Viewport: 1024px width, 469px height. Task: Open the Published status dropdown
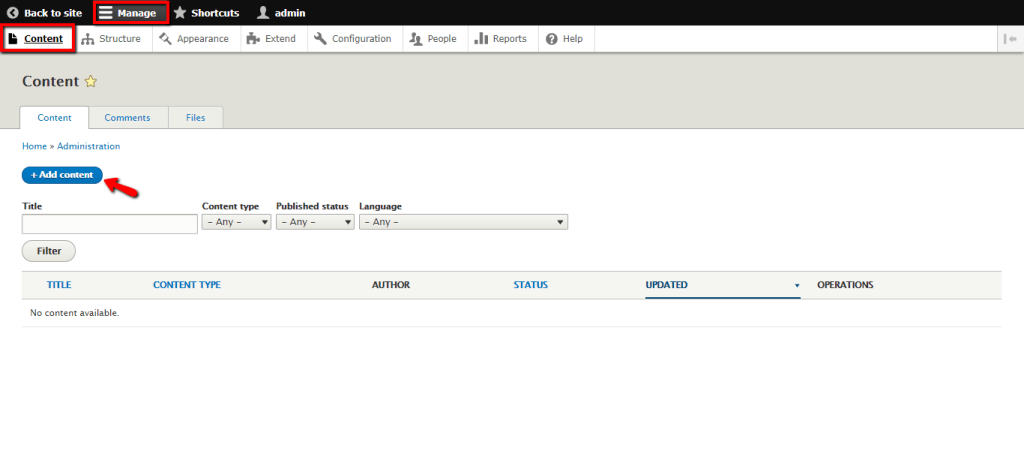315,222
